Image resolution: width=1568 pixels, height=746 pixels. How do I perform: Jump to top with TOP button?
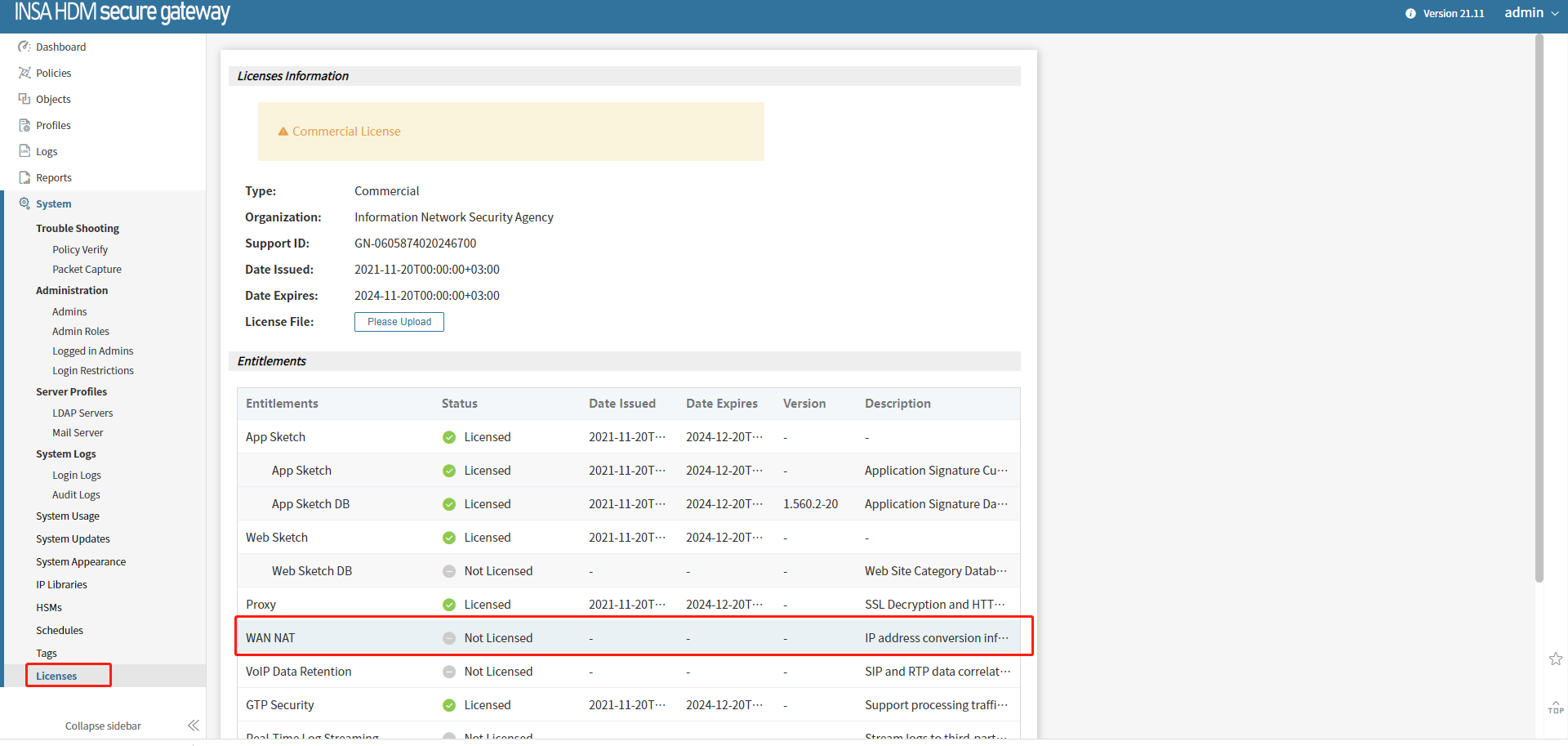pos(1556,708)
